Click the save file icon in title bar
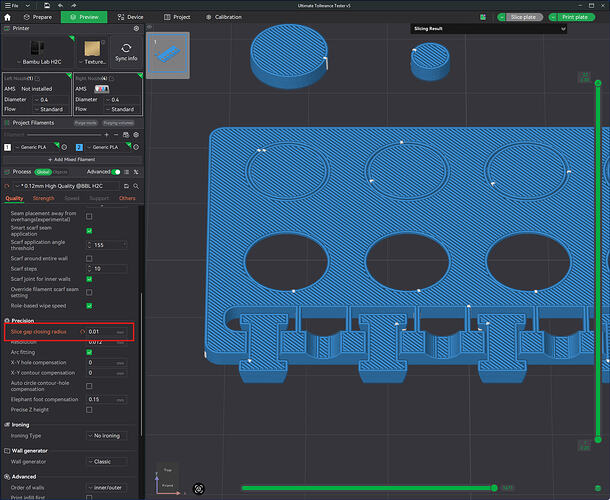Image resolution: width=610 pixels, height=500 pixels. pos(47,5)
